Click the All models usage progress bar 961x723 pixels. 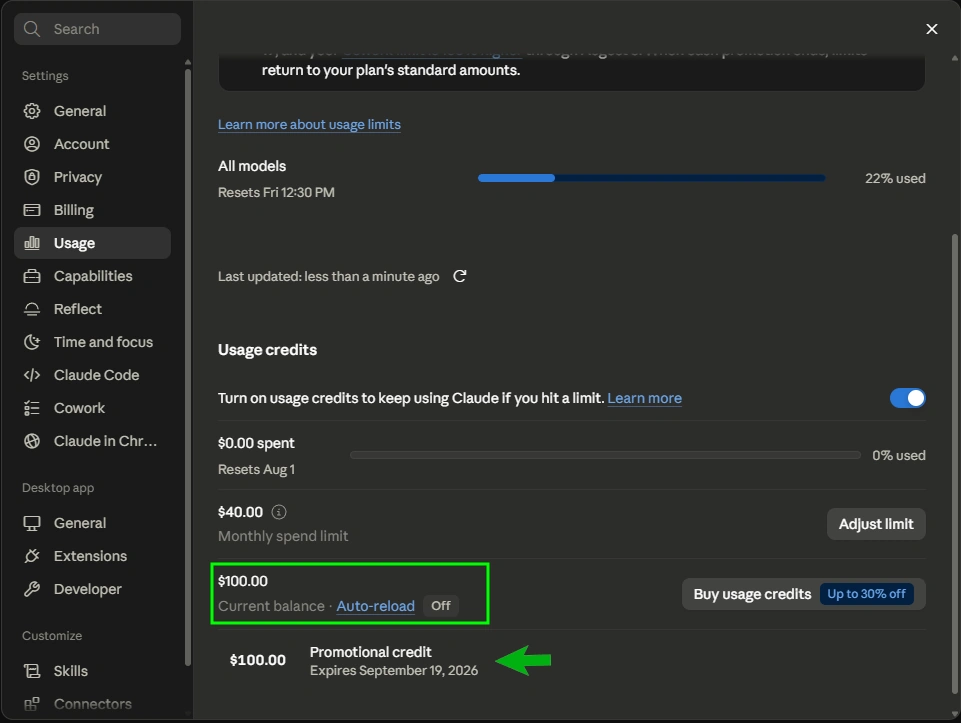[x=651, y=178]
